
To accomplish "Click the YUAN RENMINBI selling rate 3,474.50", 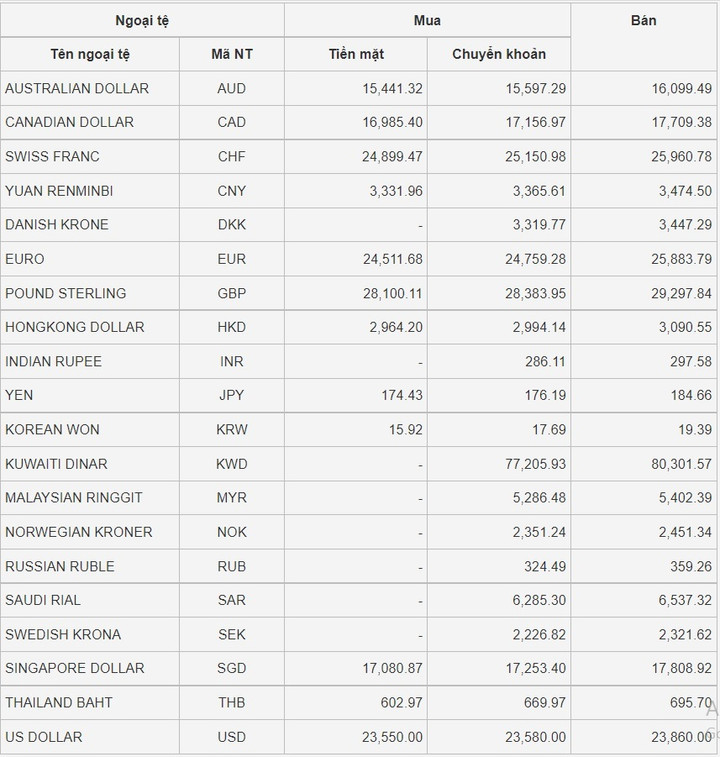I will tap(682, 191).
